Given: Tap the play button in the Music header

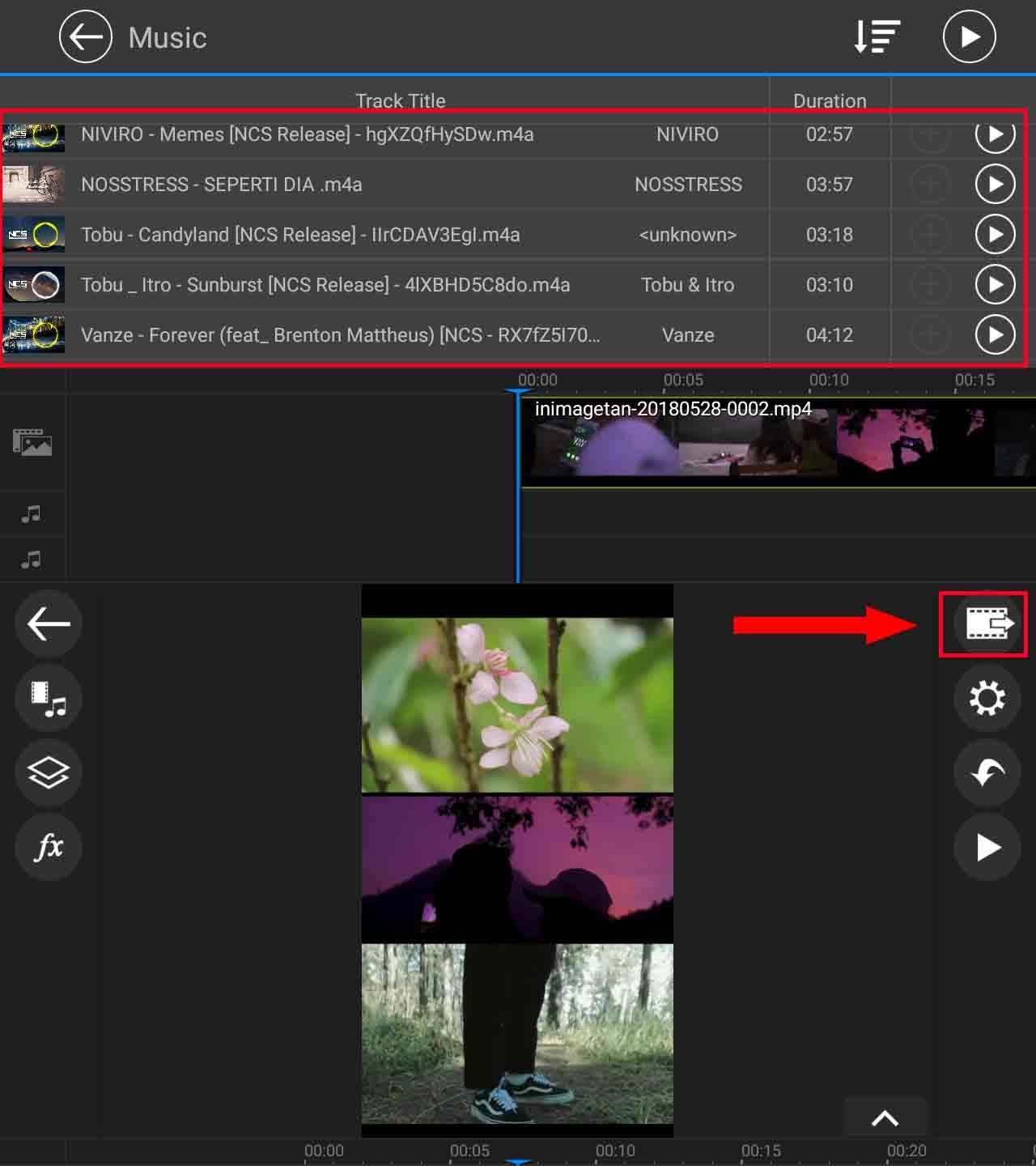Looking at the screenshot, I should (969, 36).
